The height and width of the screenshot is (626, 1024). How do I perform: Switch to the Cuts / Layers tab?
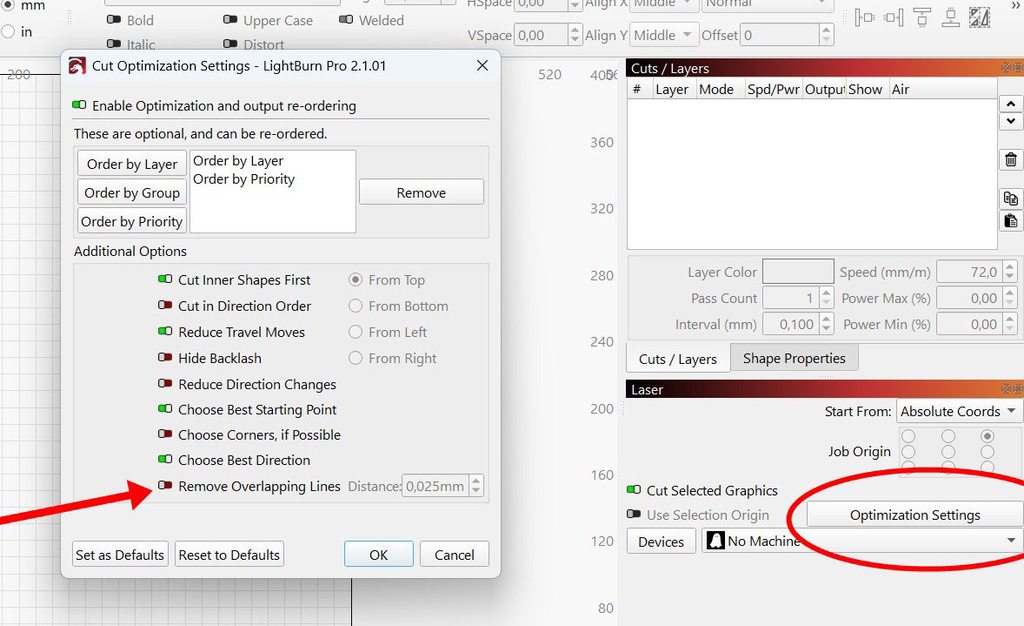coord(677,358)
